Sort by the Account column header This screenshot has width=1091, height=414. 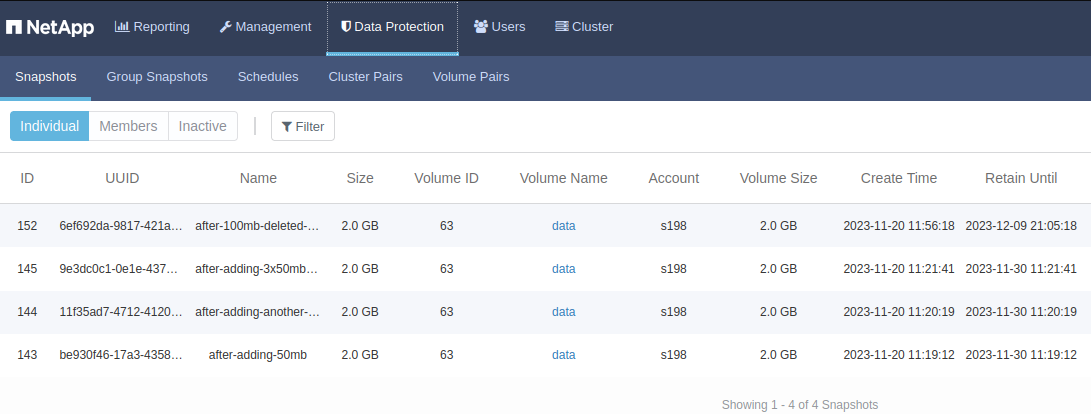pos(674,178)
